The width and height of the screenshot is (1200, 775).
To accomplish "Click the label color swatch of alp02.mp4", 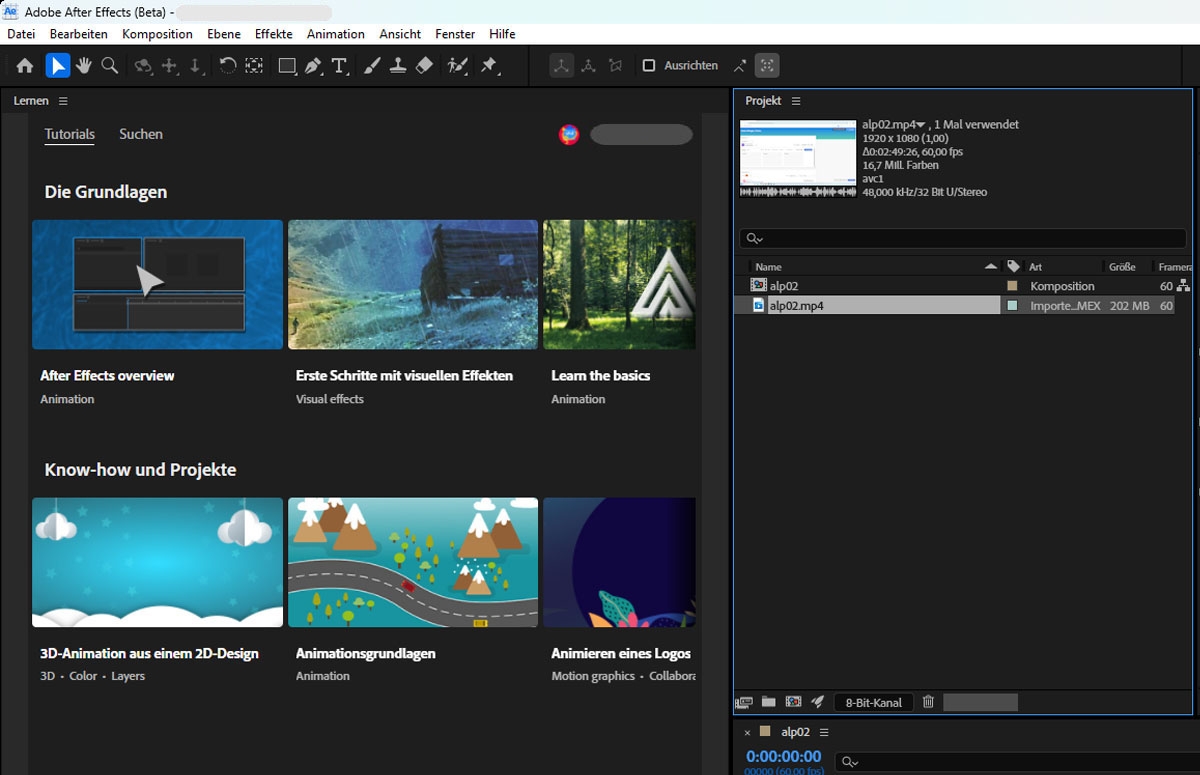I will point(1012,306).
